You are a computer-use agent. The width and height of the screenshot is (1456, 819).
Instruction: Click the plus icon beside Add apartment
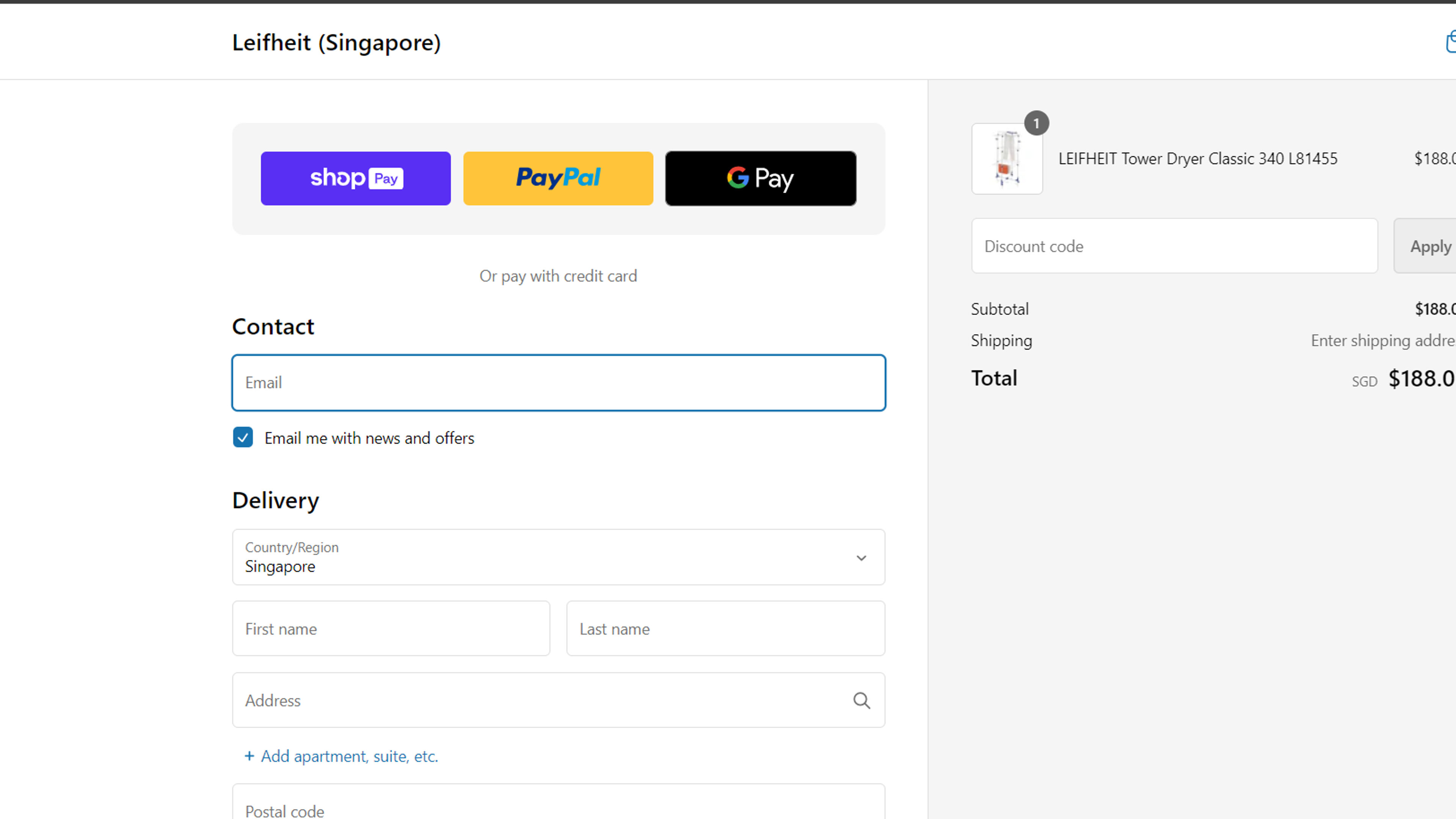point(249,756)
